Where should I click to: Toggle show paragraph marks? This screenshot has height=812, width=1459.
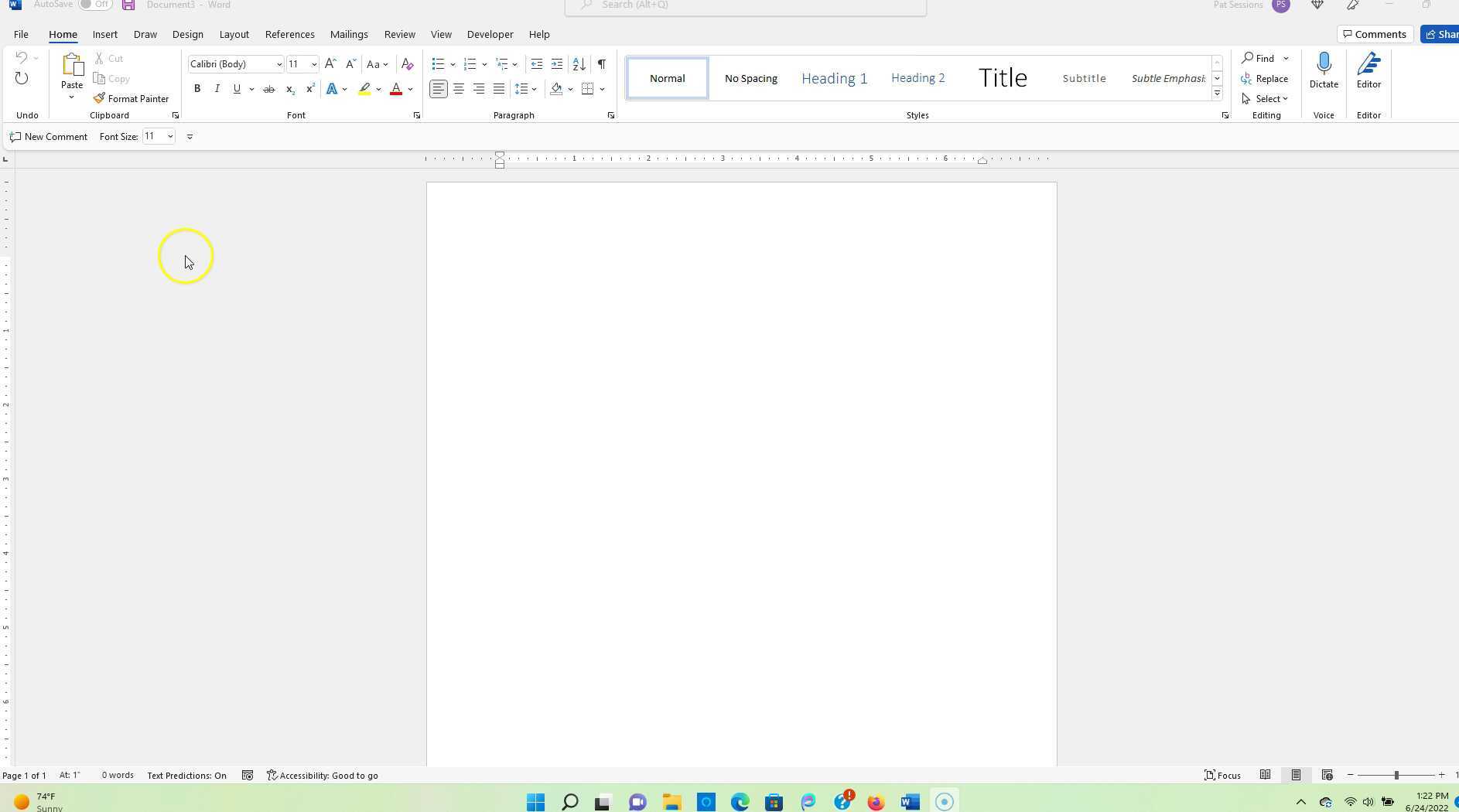pos(601,64)
